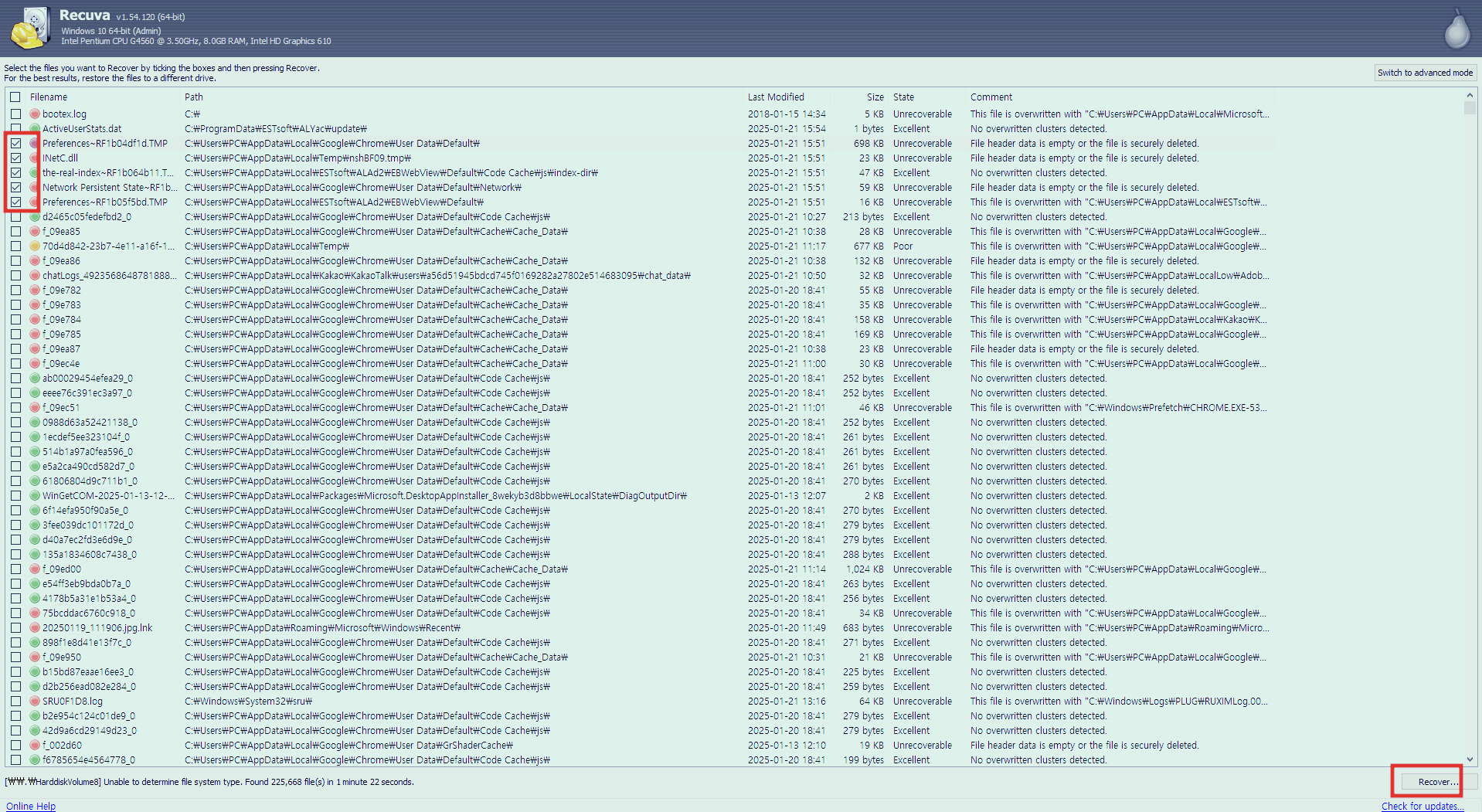
Task: Click the b2e954c124c01de9_0 filename
Action: [x=89, y=716]
